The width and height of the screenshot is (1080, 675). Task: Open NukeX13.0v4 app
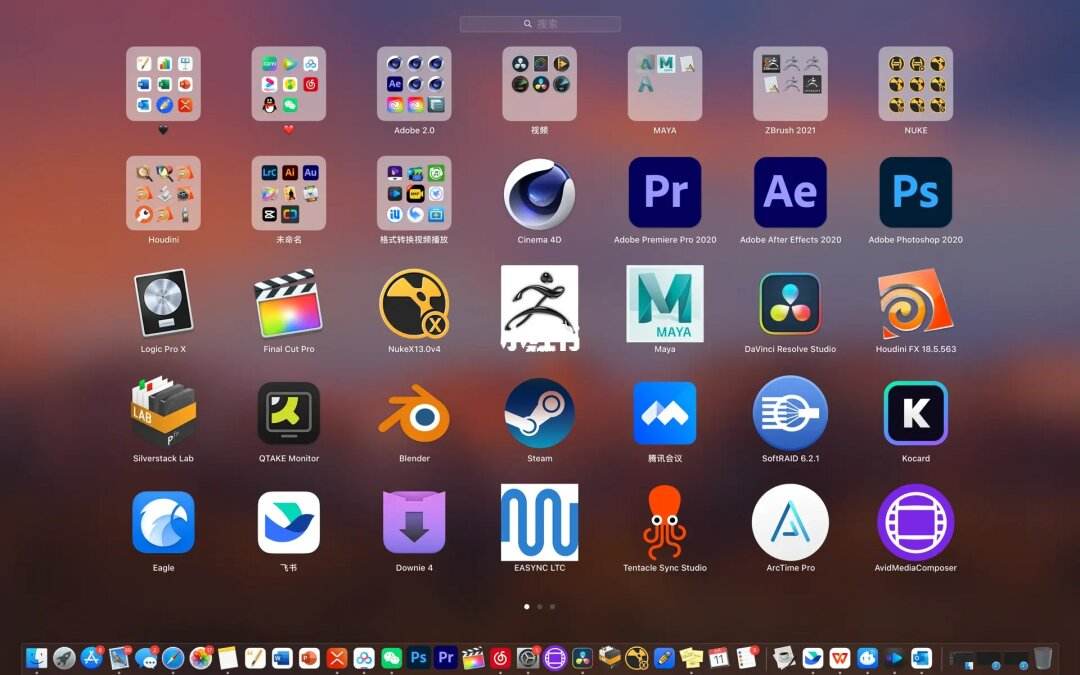click(414, 303)
